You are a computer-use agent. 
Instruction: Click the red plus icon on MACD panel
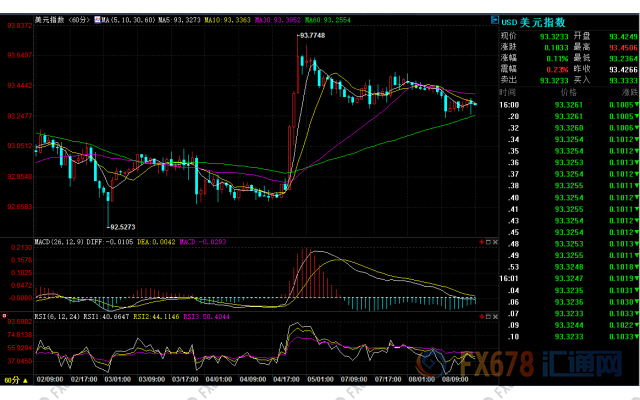[482, 242]
